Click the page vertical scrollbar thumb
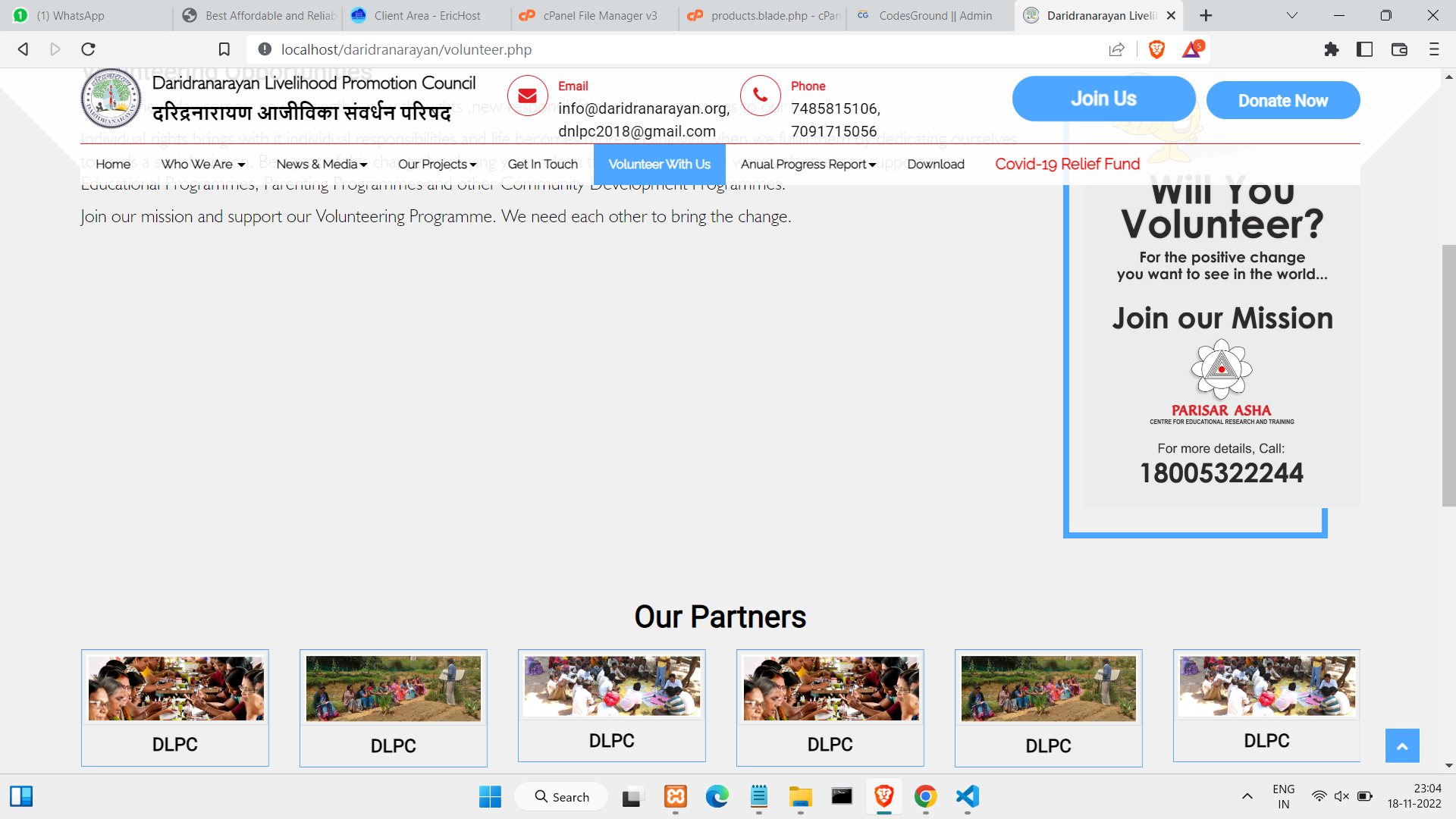The image size is (1456, 819). 1448,375
